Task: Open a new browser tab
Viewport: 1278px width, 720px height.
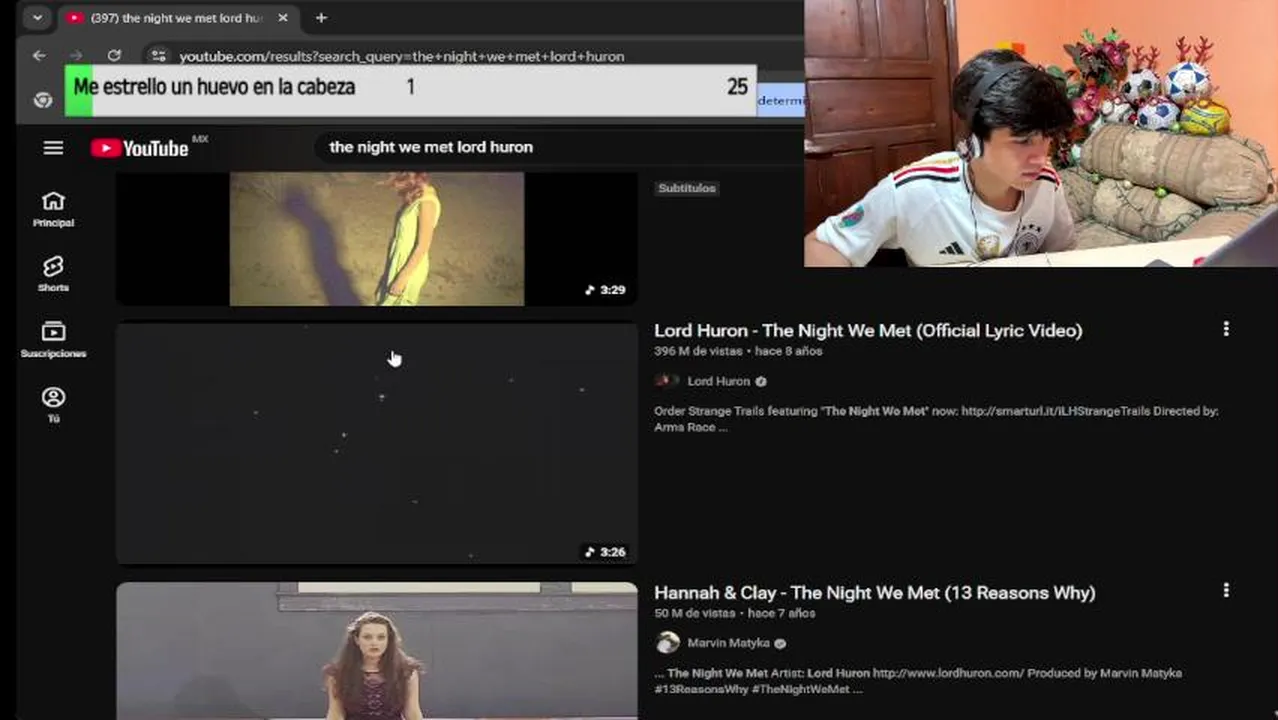Action: 321,18
